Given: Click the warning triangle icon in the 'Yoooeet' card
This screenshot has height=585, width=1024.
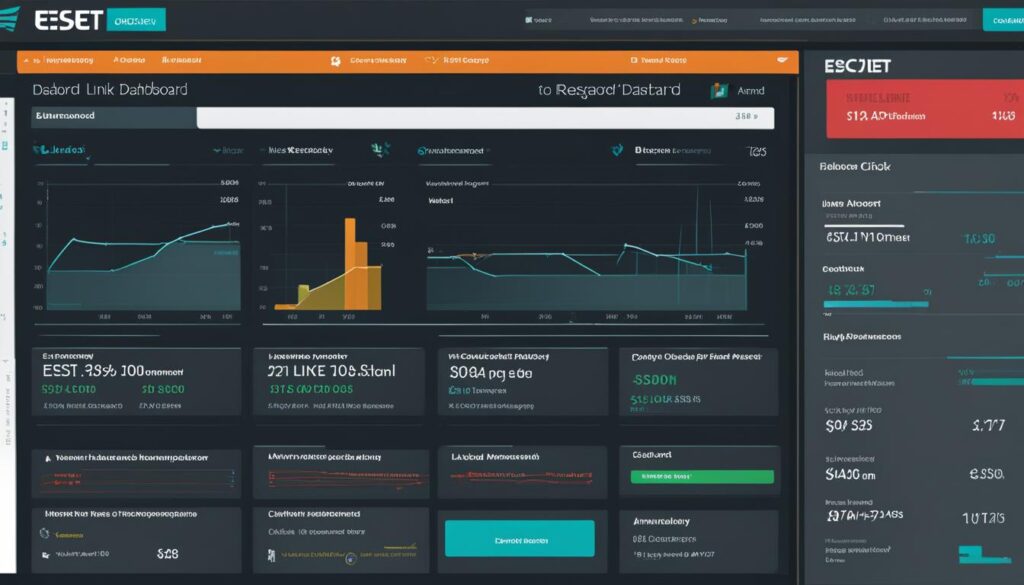Looking at the screenshot, I should click(47, 459).
